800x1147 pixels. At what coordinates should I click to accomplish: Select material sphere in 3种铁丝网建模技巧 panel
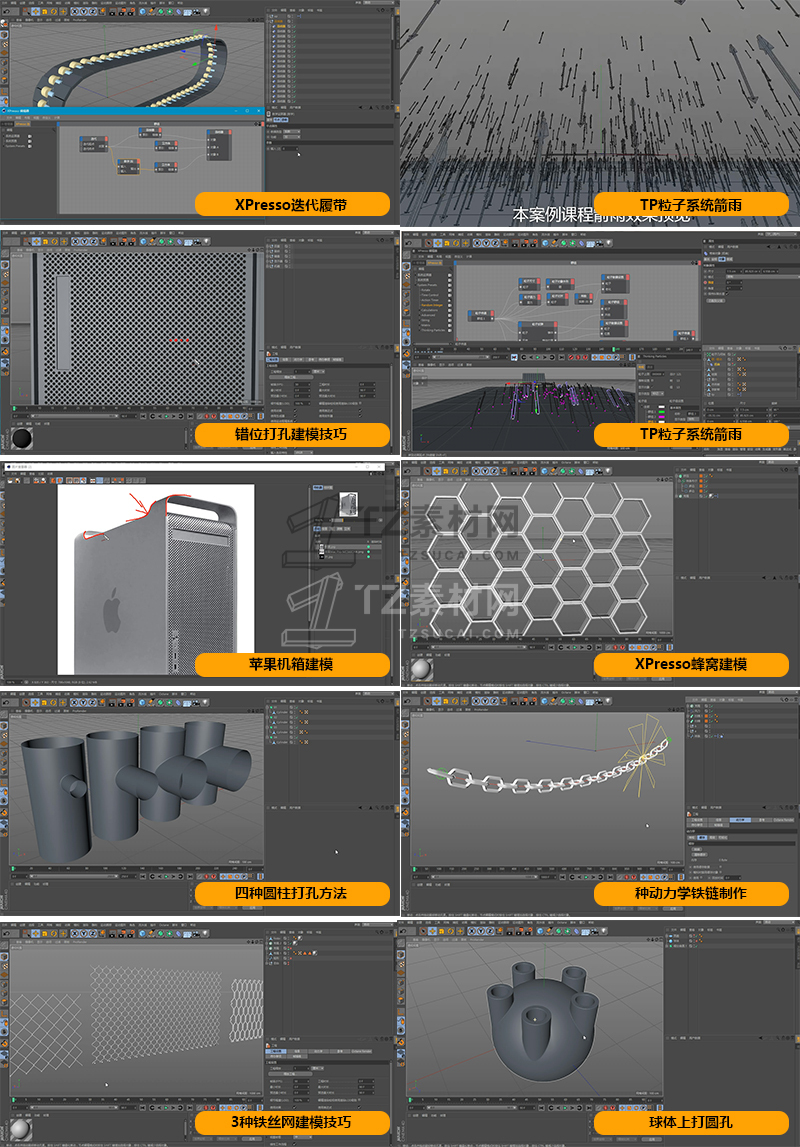[21, 1129]
